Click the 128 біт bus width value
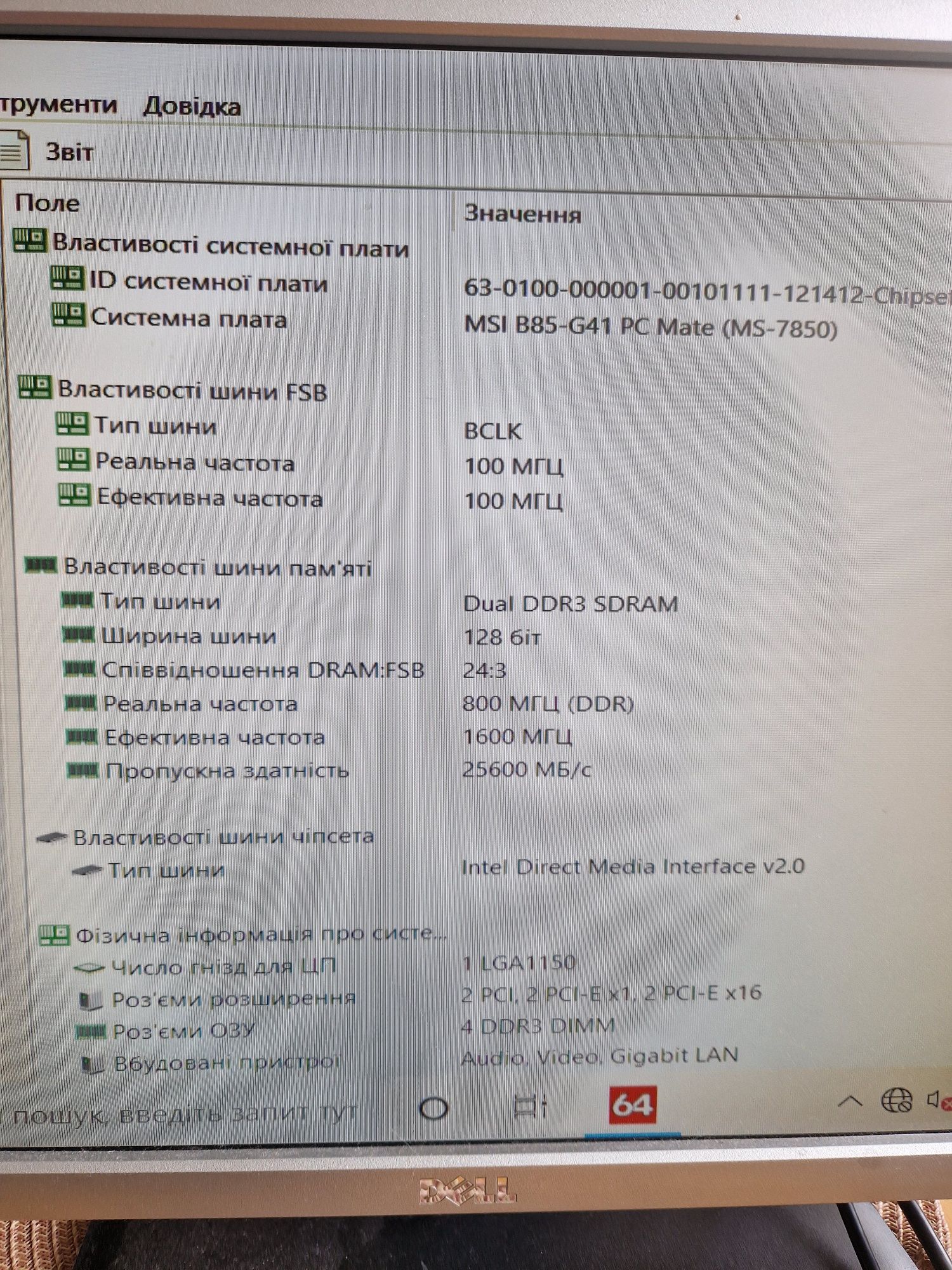This screenshot has height=1270, width=952. [x=502, y=637]
